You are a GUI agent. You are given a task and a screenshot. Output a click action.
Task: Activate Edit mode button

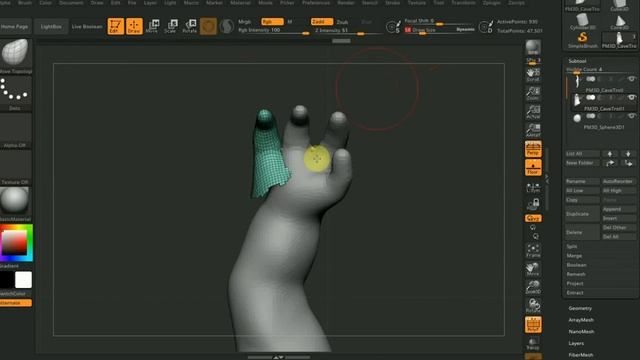pyautogui.click(x=116, y=26)
